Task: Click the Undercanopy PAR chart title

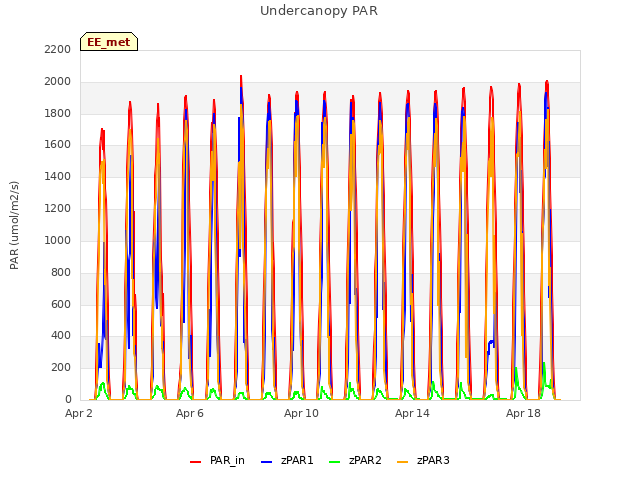Action: (x=319, y=11)
